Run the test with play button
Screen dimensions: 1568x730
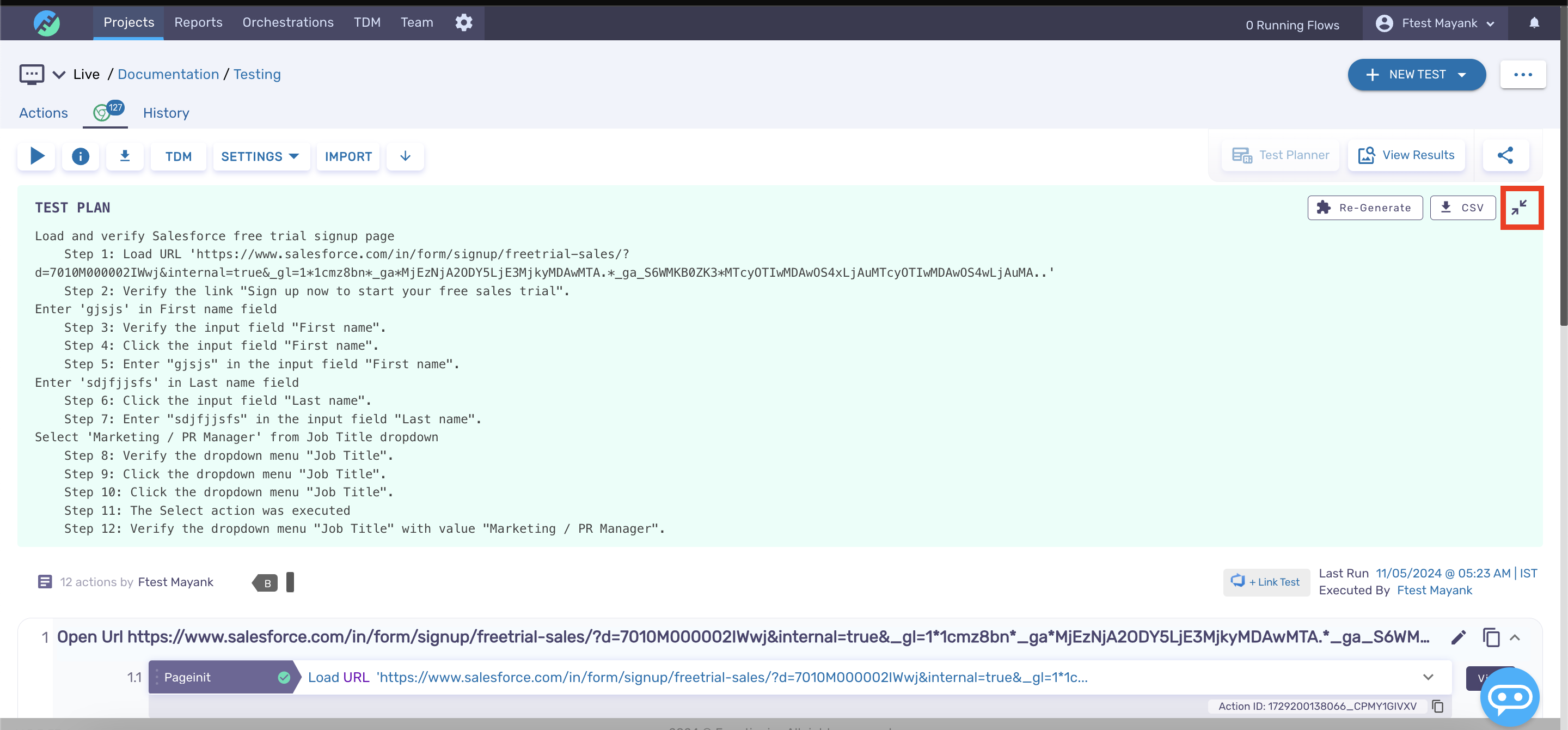36,156
